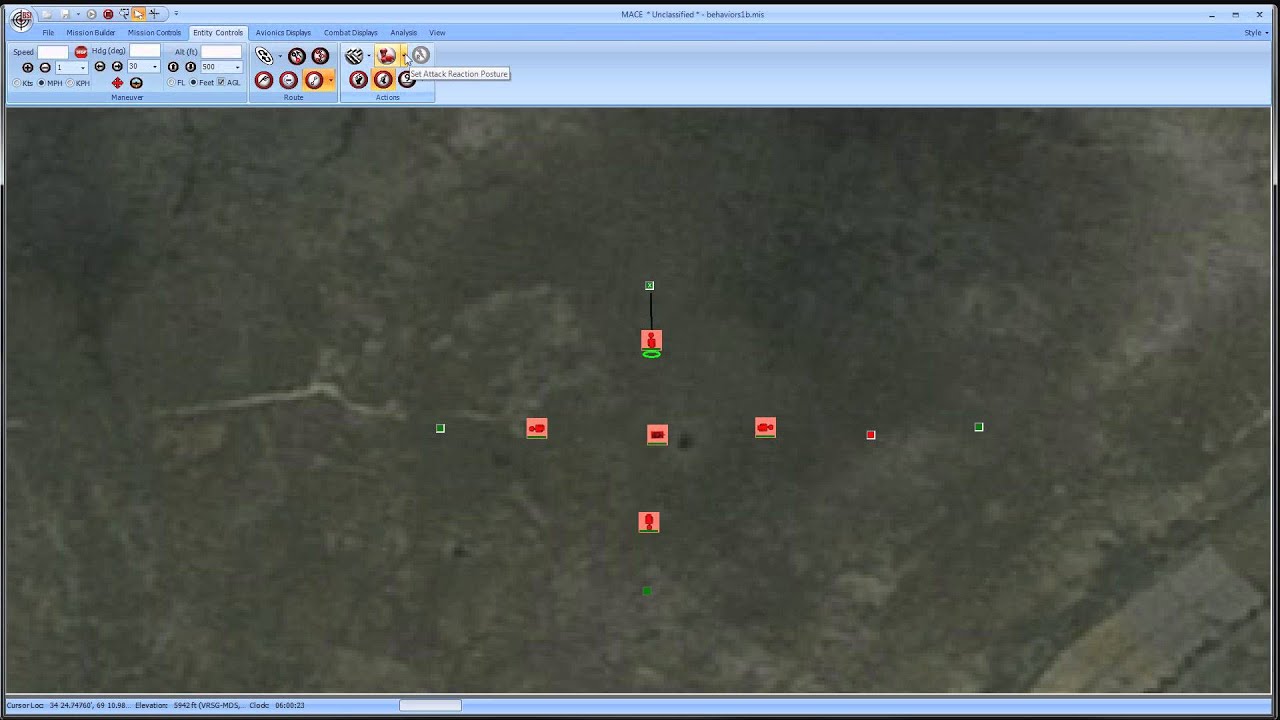
Task: Click the top middle Route group icon
Action: coord(296,56)
